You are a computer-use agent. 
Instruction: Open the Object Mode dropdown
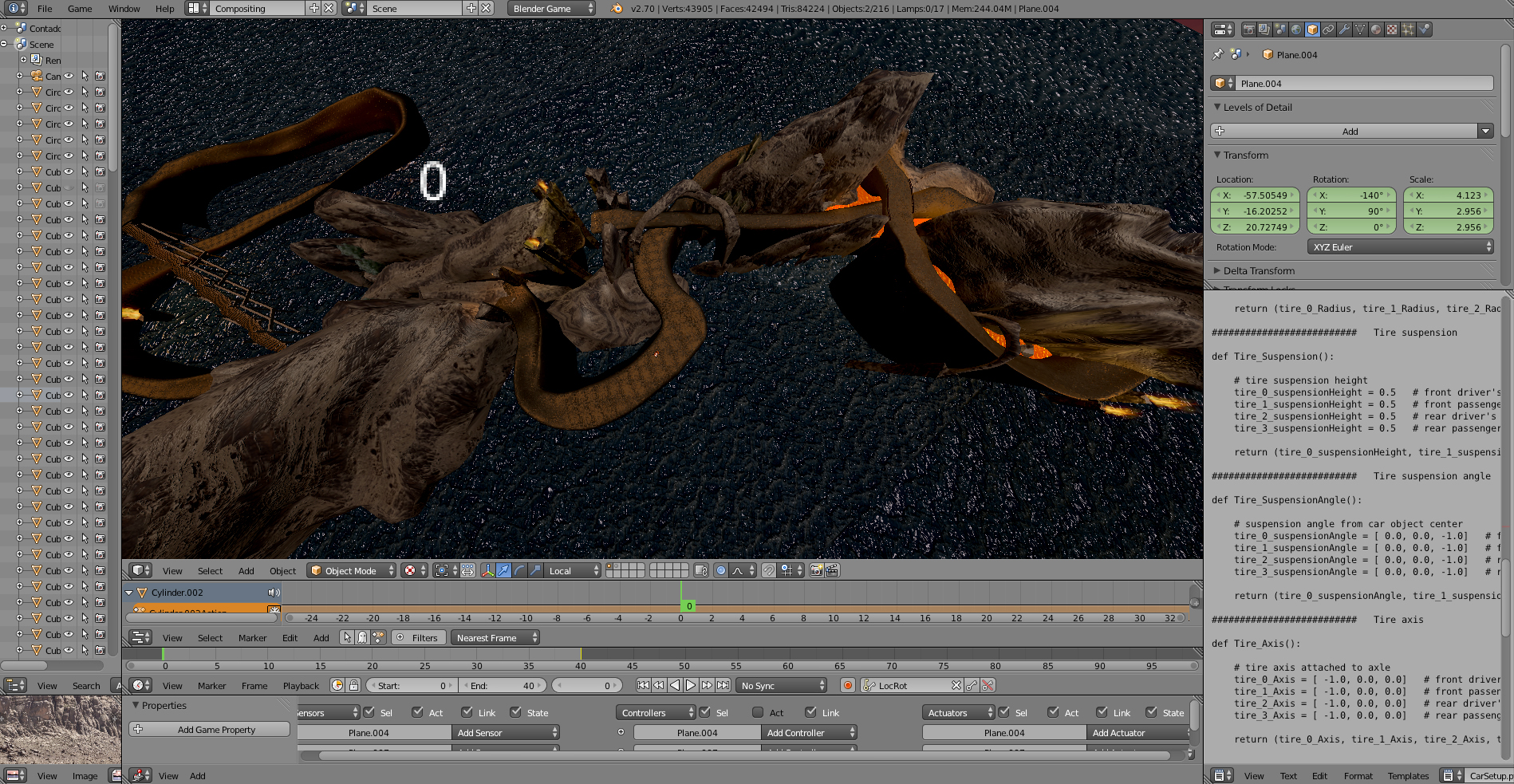[x=352, y=570]
